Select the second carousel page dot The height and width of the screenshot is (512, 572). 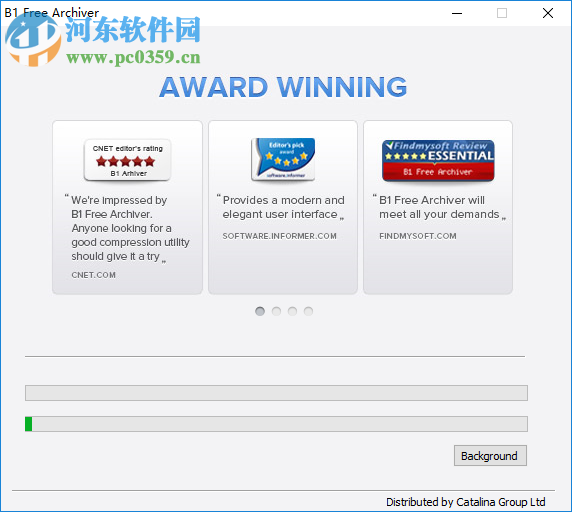point(276,311)
